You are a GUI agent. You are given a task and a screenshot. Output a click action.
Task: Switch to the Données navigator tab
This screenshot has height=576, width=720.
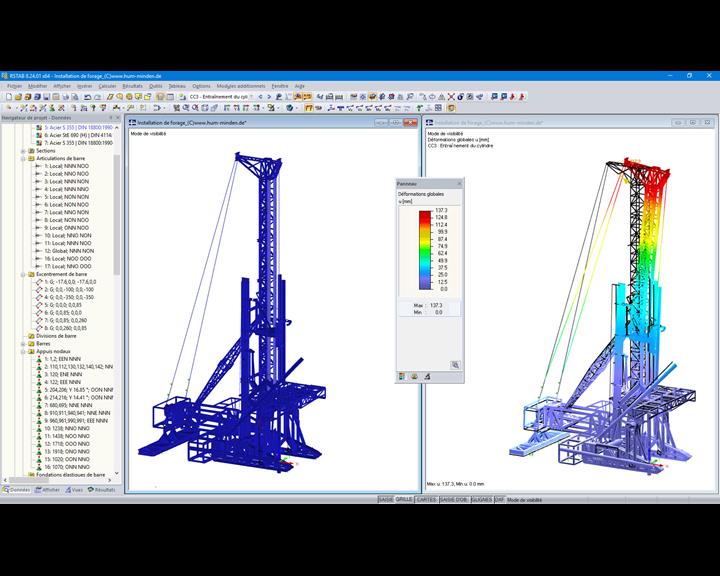click(x=17, y=490)
